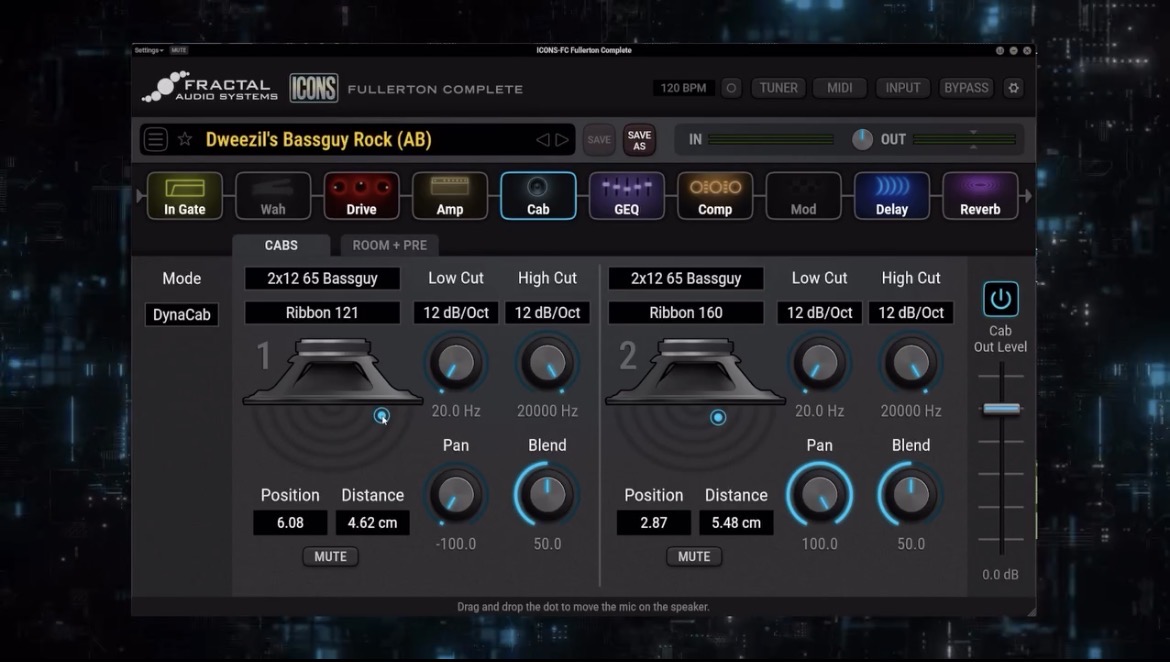Viewport: 1170px width, 662px height.
Task: Select the Mod block
Action: point(804,196)
